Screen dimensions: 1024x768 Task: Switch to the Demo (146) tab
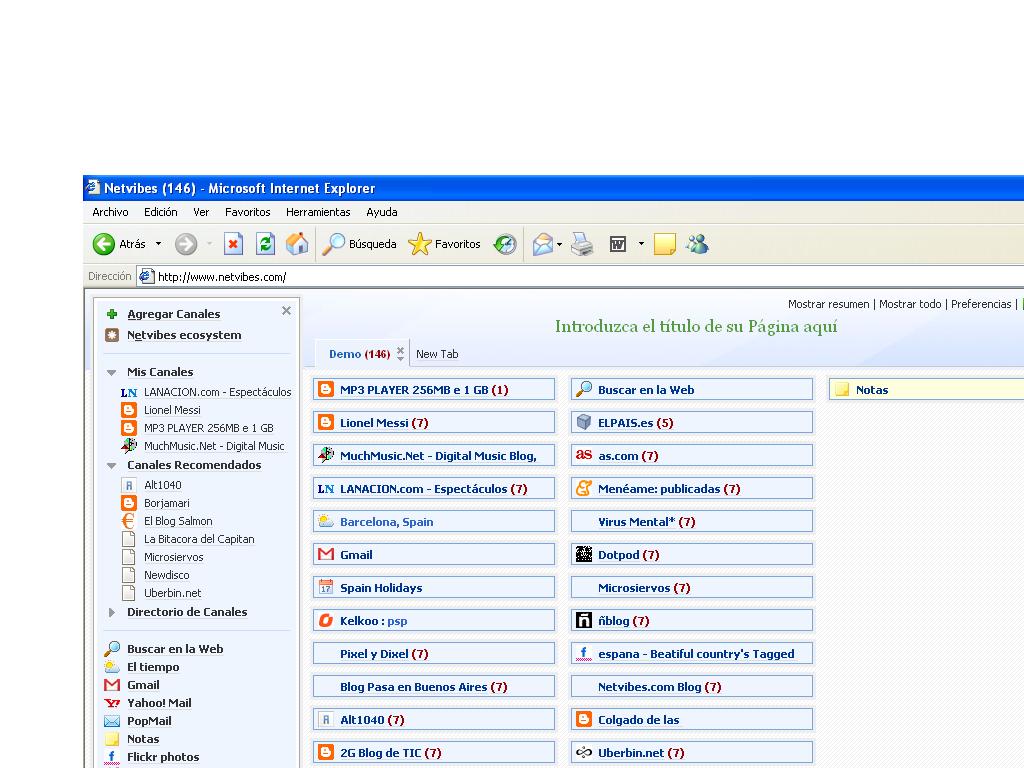point(359,354)
